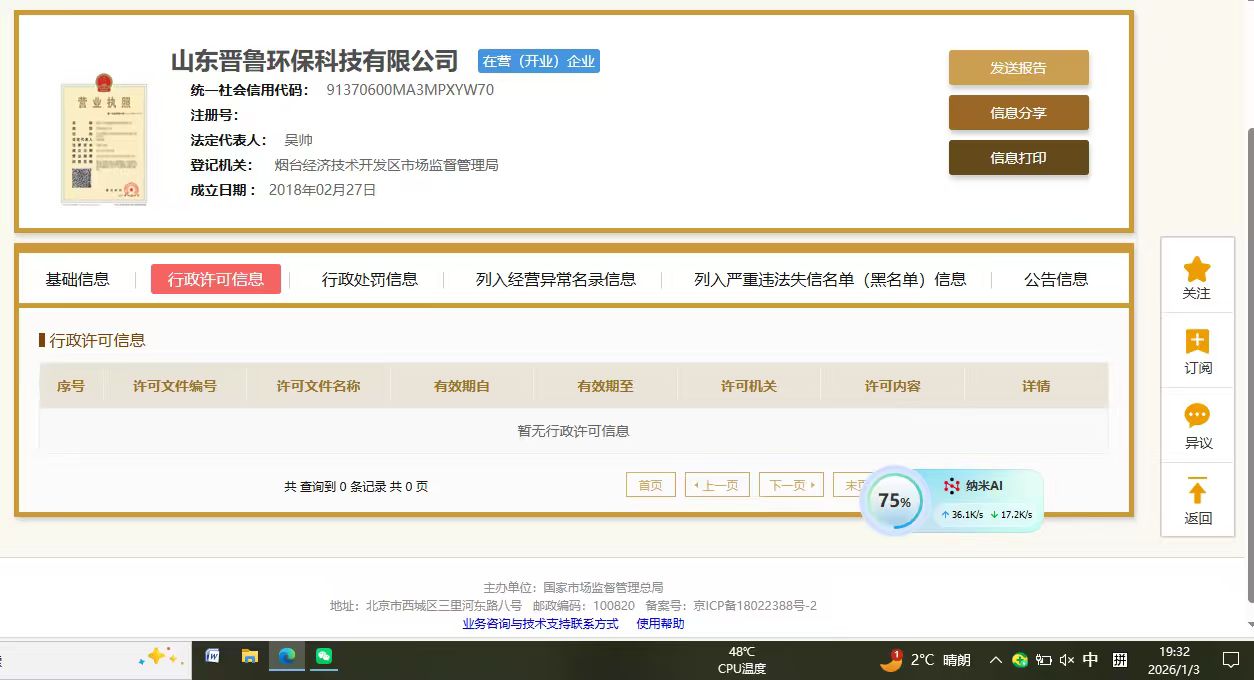Click the 发送报告 button

1018,68
